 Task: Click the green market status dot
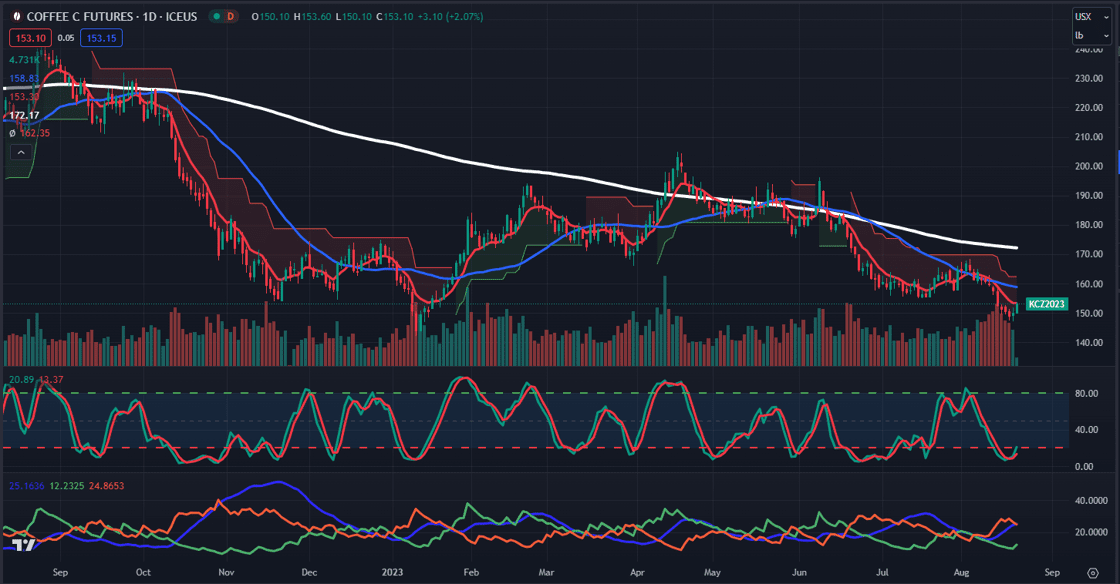(216, 16)
